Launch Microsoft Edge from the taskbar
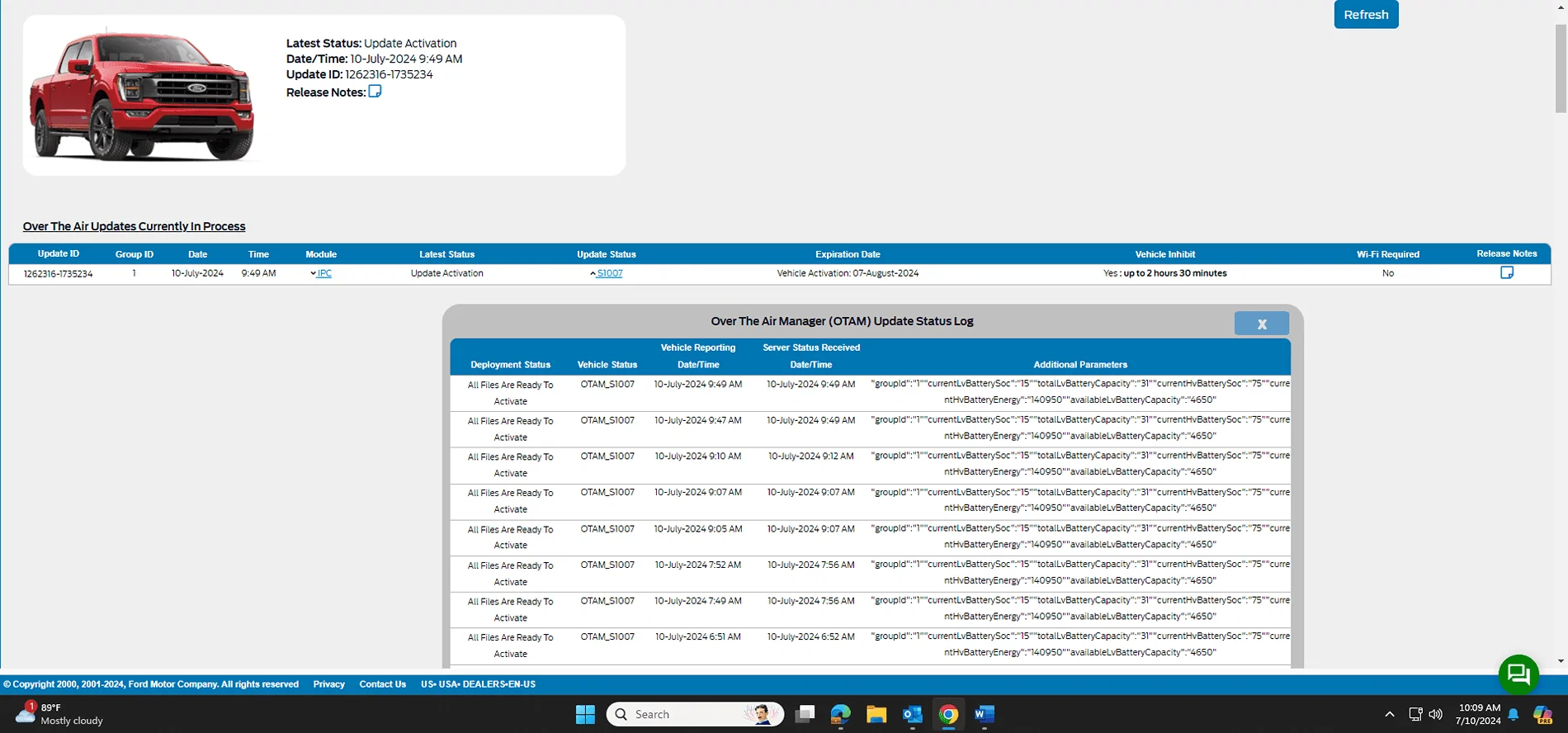 [x=841, y=714]
